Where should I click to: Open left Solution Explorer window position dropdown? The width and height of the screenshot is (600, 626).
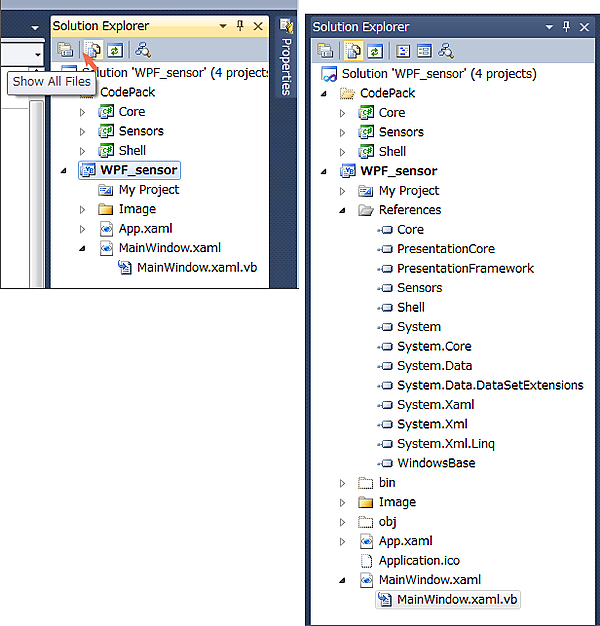(x=223, y=26)
